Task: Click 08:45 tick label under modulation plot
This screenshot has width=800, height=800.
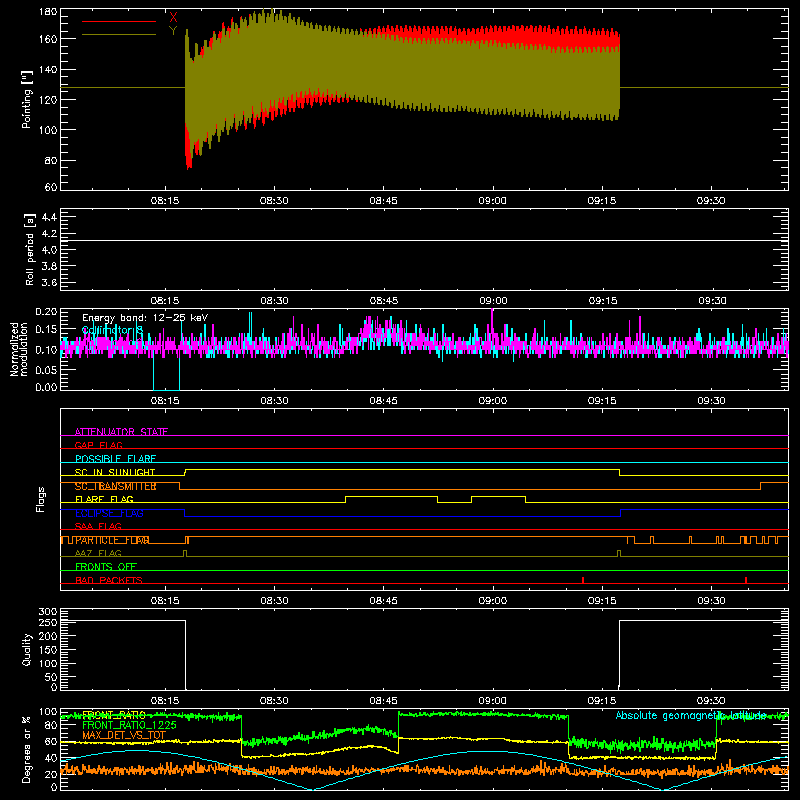Action: click(384, 401)
